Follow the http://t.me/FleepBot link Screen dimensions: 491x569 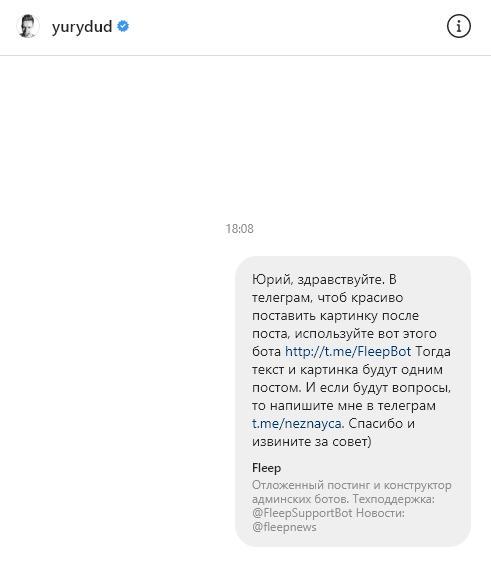[348, 352]
